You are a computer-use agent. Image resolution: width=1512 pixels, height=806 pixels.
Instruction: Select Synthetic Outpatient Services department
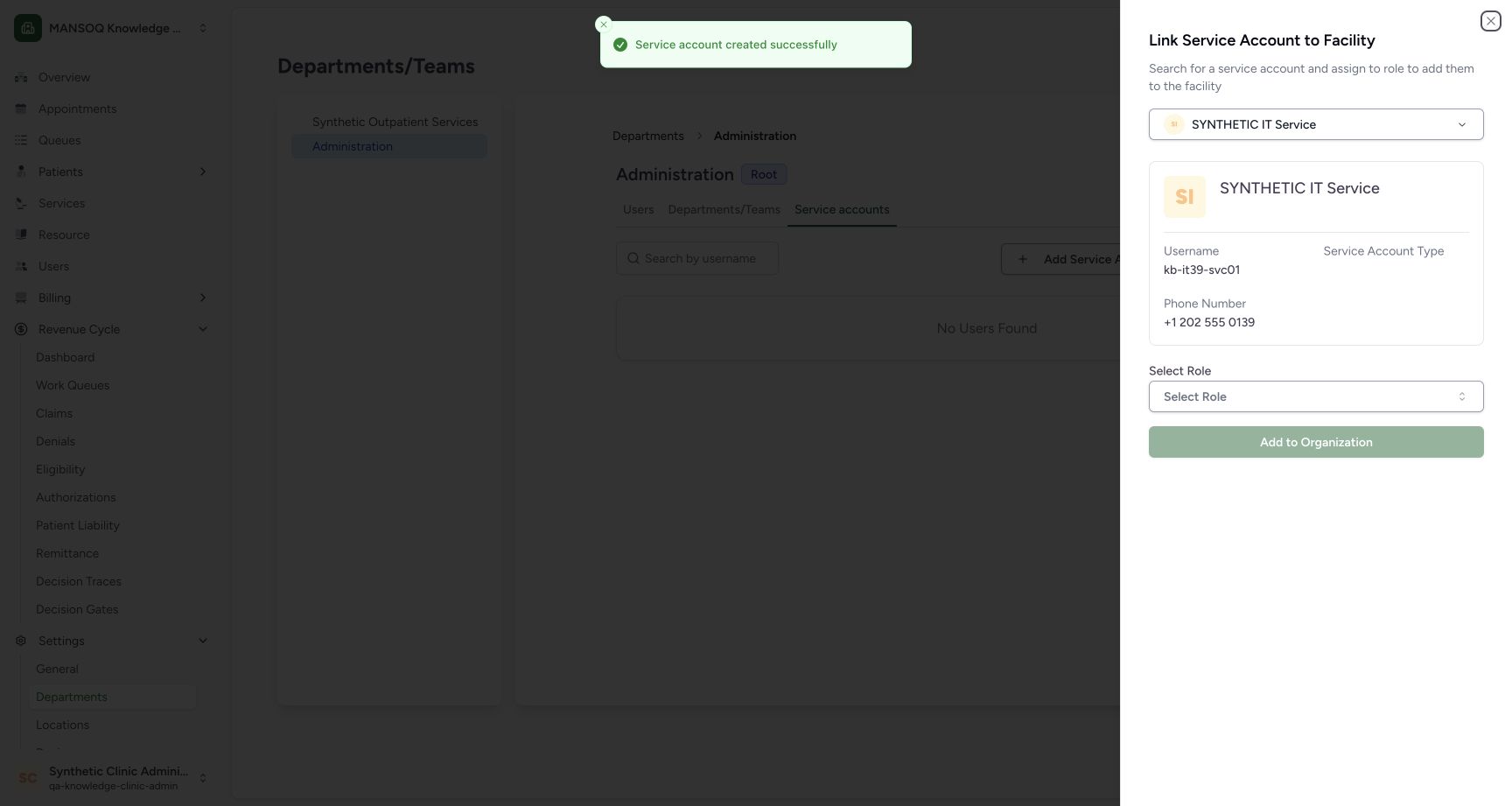pos(395,122)
